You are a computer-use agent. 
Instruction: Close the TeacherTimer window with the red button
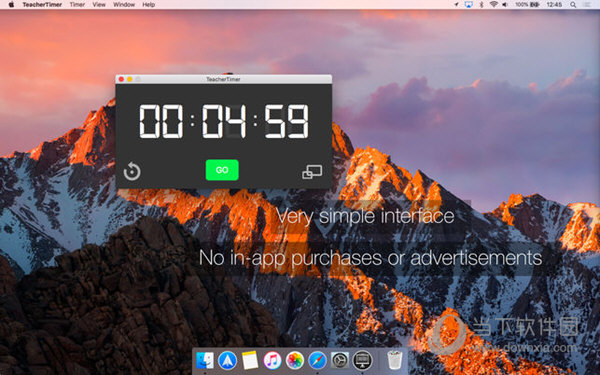(121, 79)
